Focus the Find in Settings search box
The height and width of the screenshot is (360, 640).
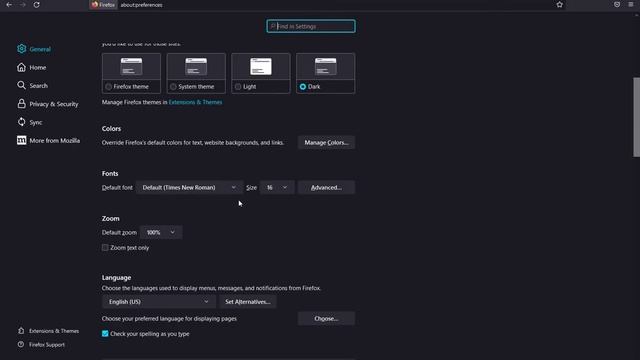coord(311,26)
